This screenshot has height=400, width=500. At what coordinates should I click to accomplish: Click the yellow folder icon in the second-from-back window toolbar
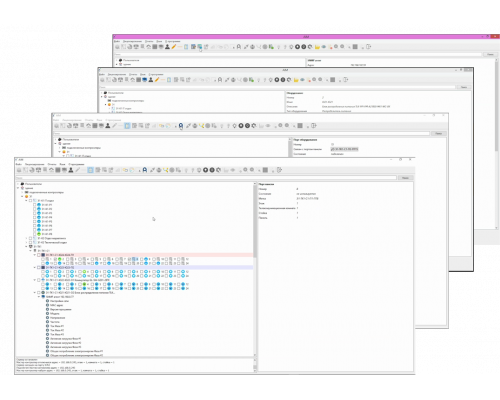click(296, 80)
